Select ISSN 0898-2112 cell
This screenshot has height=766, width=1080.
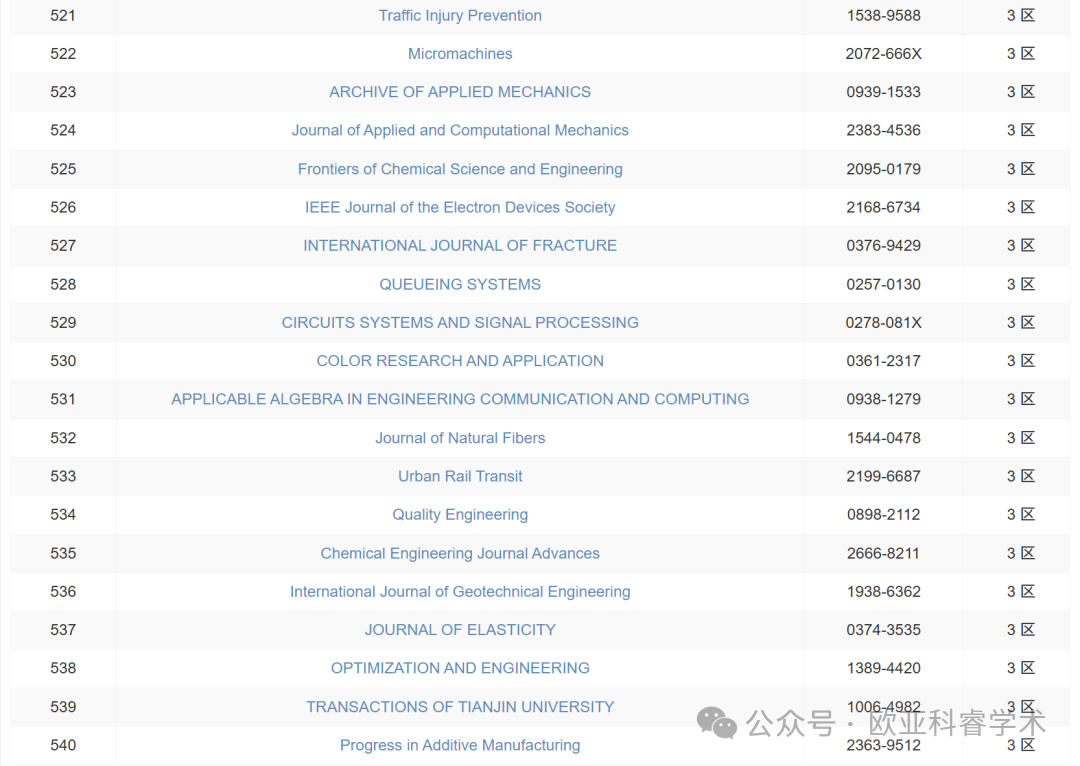point(884,515)
